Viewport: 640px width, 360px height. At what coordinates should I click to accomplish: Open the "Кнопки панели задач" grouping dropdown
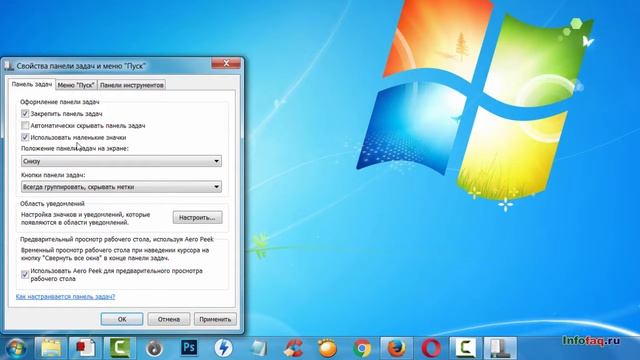coord(121,187)
